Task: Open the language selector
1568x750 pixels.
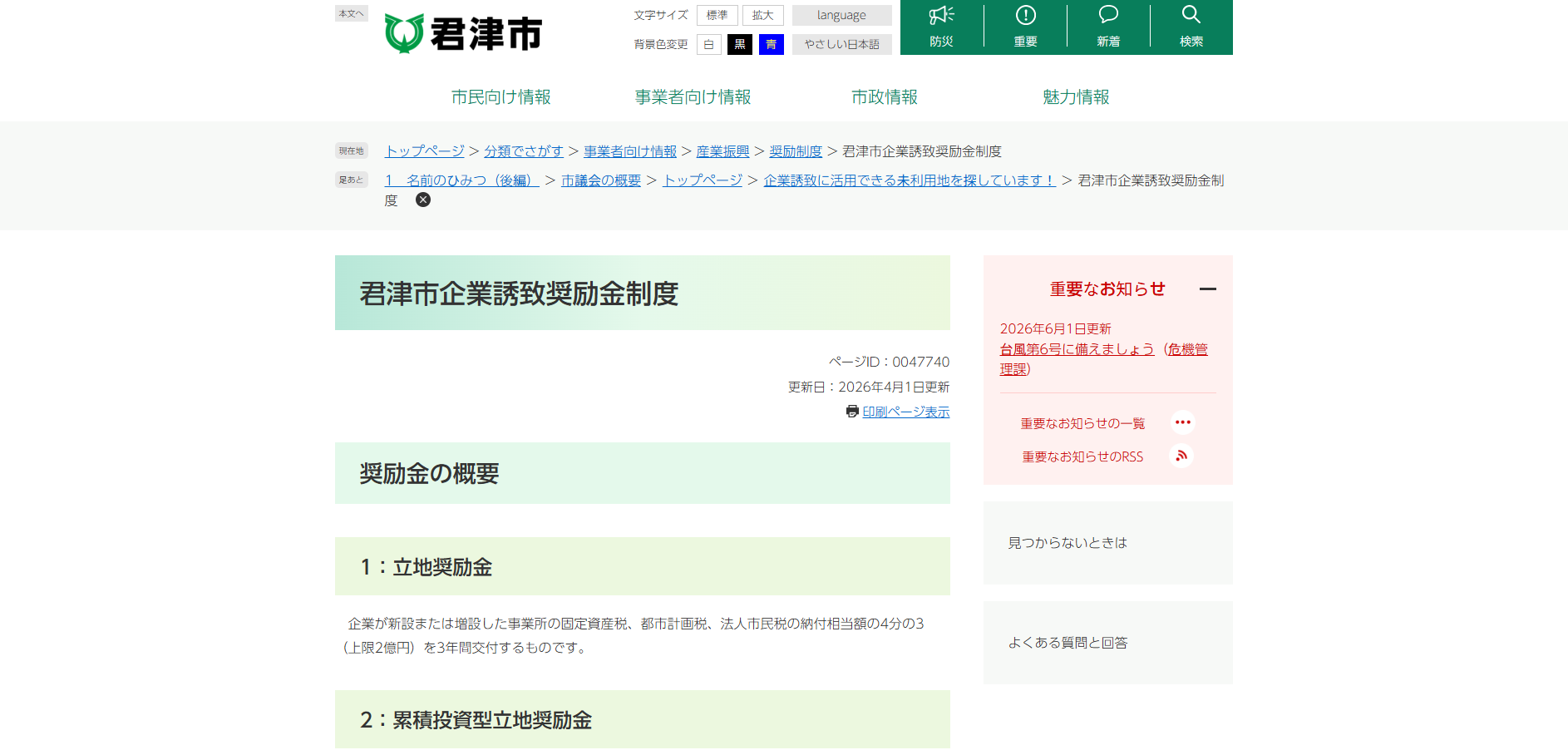Action: pyautogui.click(x=841, y=15)
